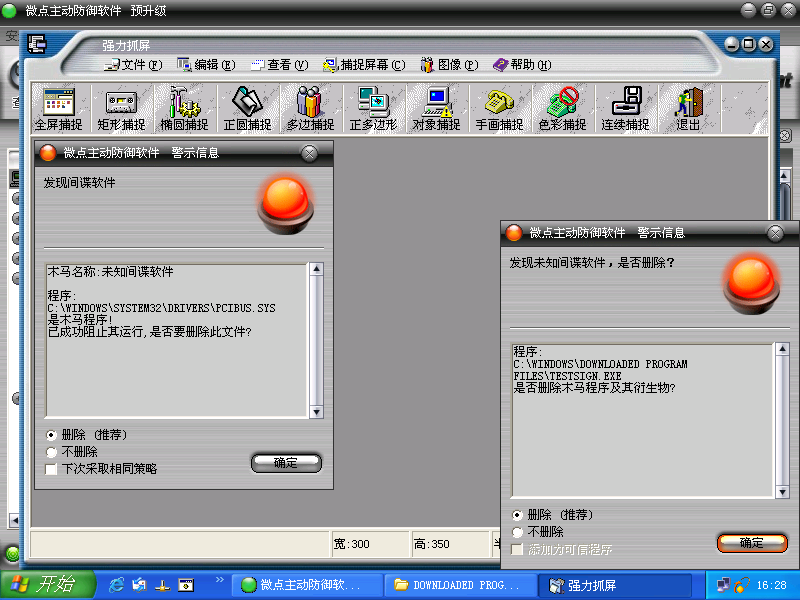Click the 退出 exit toolbar icon
800x600 pixels.
coord(688,109)
